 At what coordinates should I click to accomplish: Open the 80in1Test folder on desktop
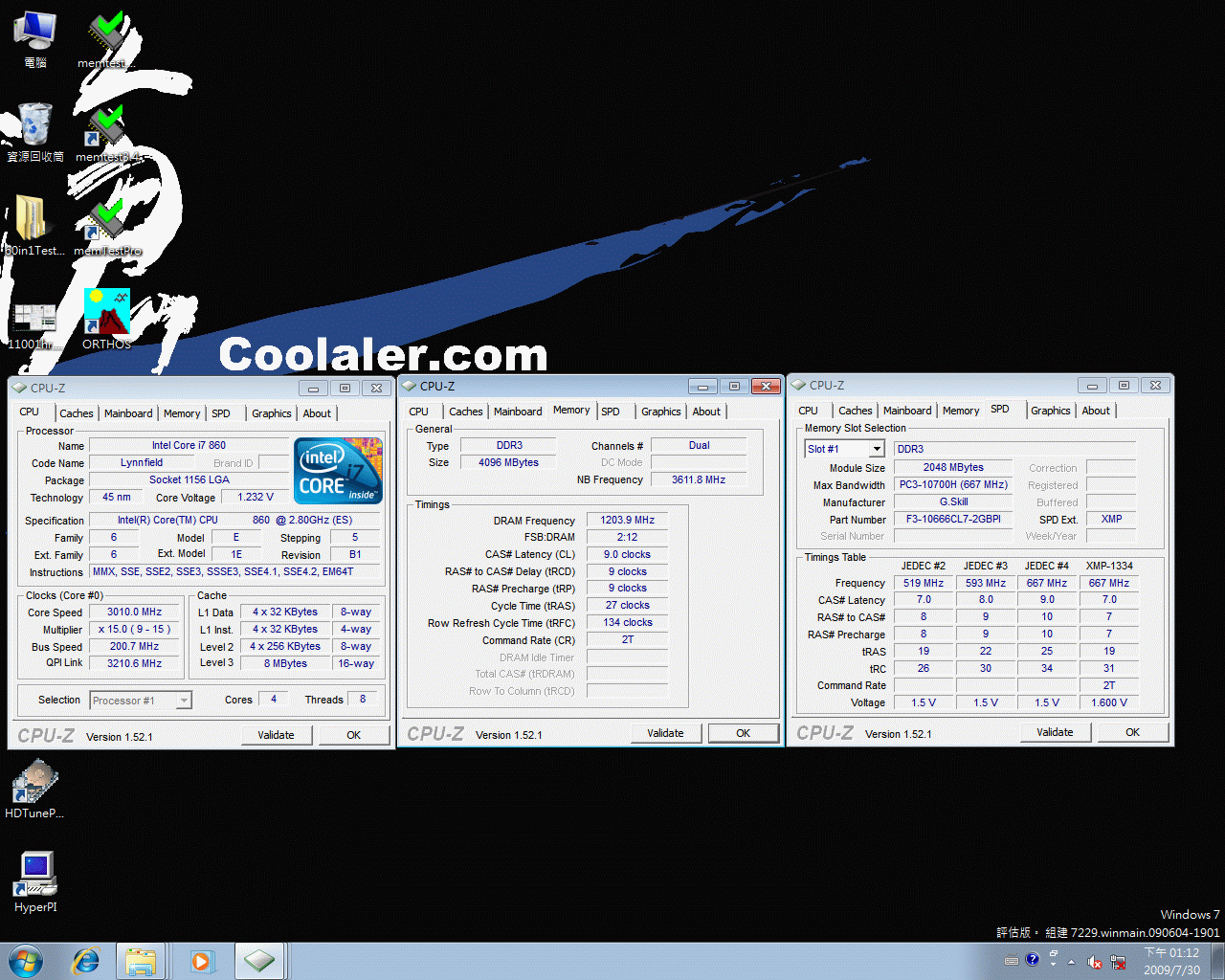click(x=34, y=226)
